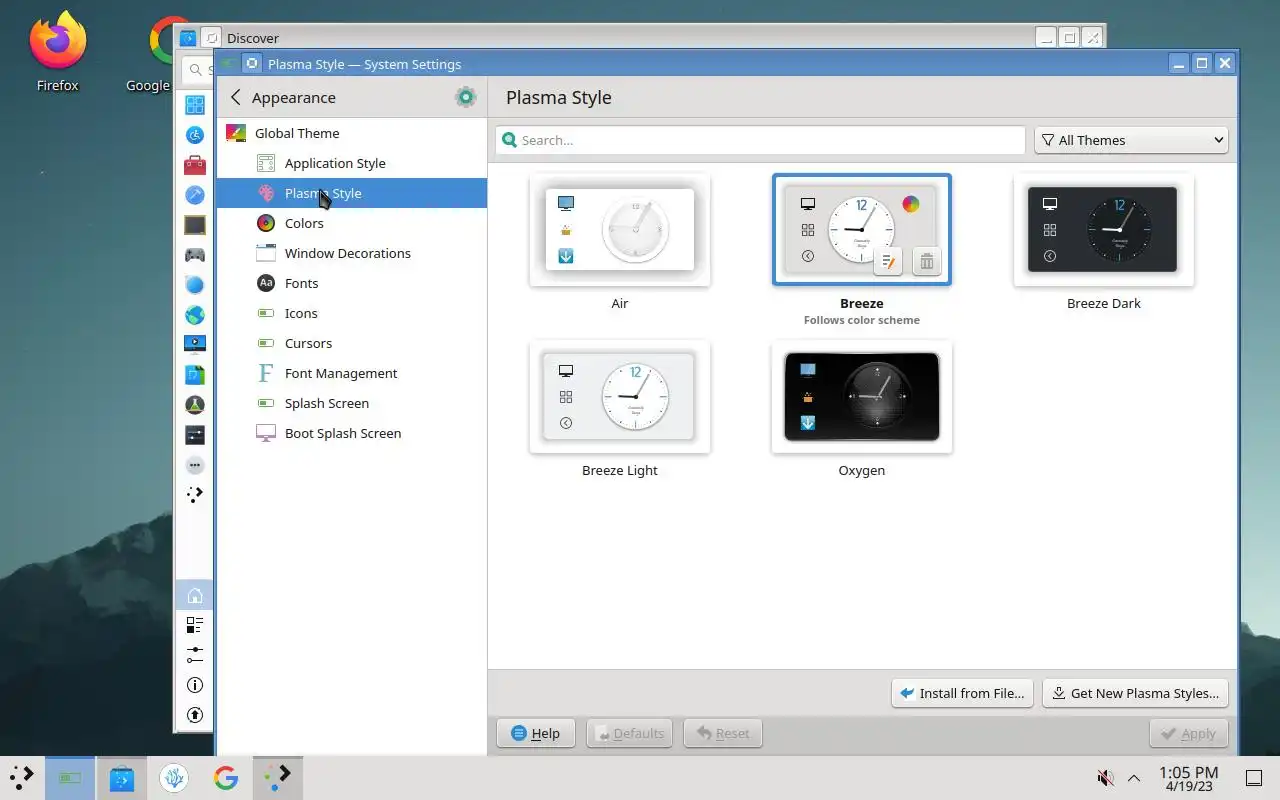
Task: Go to Home page in Discover
Action: coord(195,595)
